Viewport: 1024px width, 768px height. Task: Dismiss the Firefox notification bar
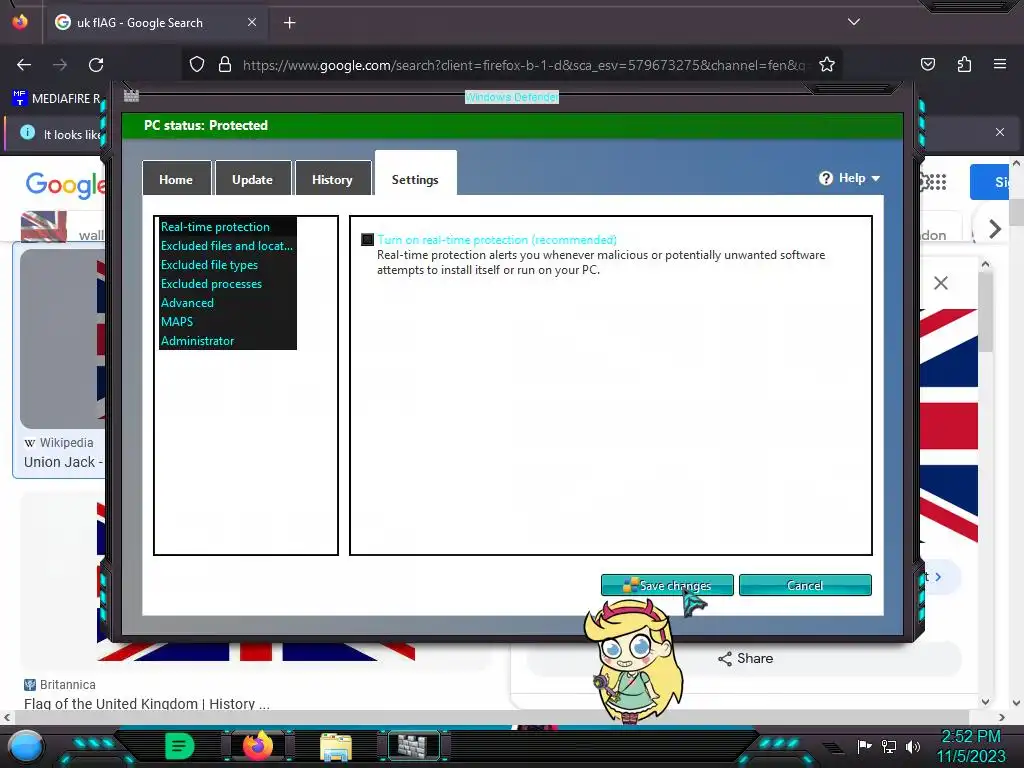[1000, 132]
